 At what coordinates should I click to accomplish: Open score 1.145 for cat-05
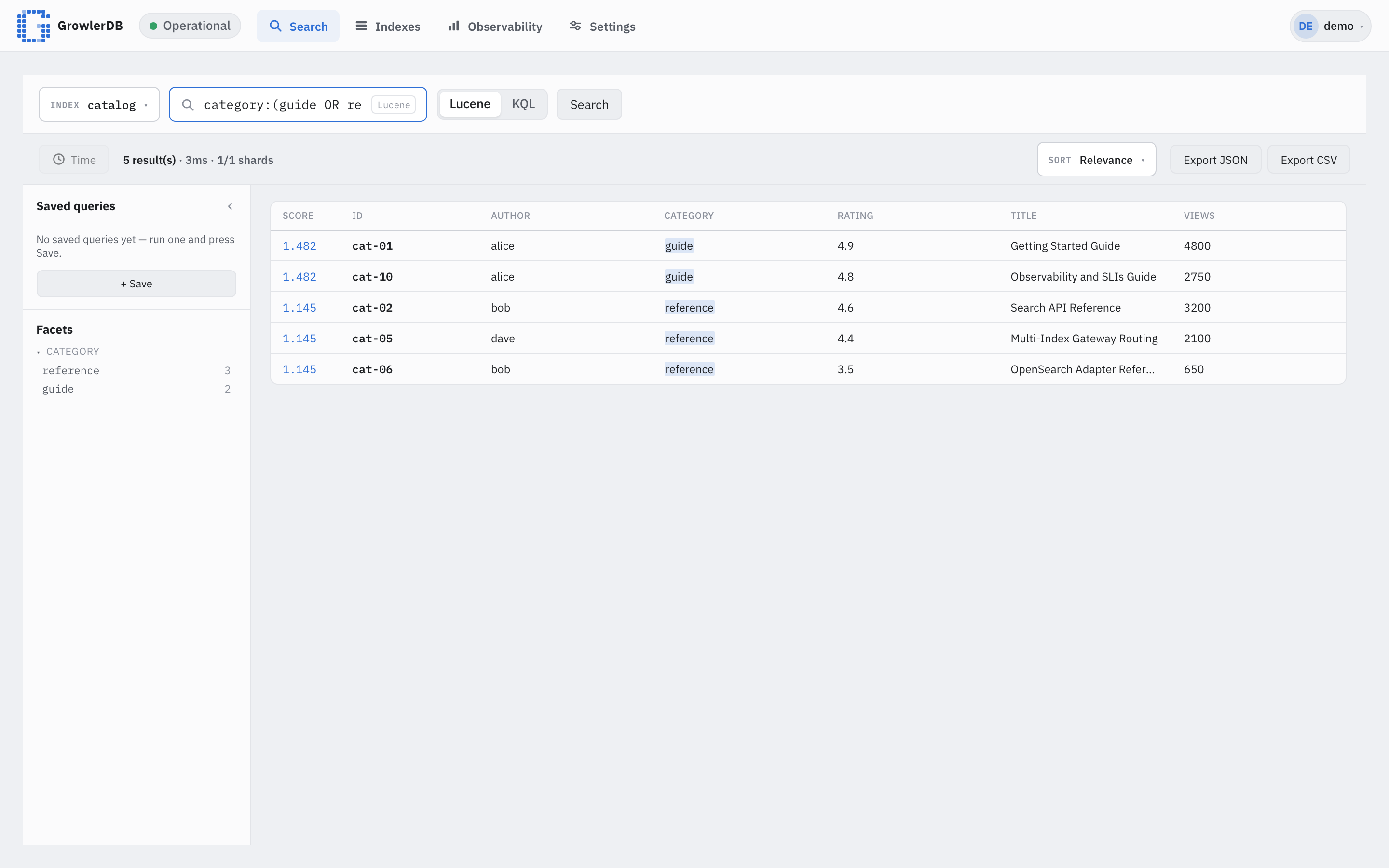tap(299, 339)
